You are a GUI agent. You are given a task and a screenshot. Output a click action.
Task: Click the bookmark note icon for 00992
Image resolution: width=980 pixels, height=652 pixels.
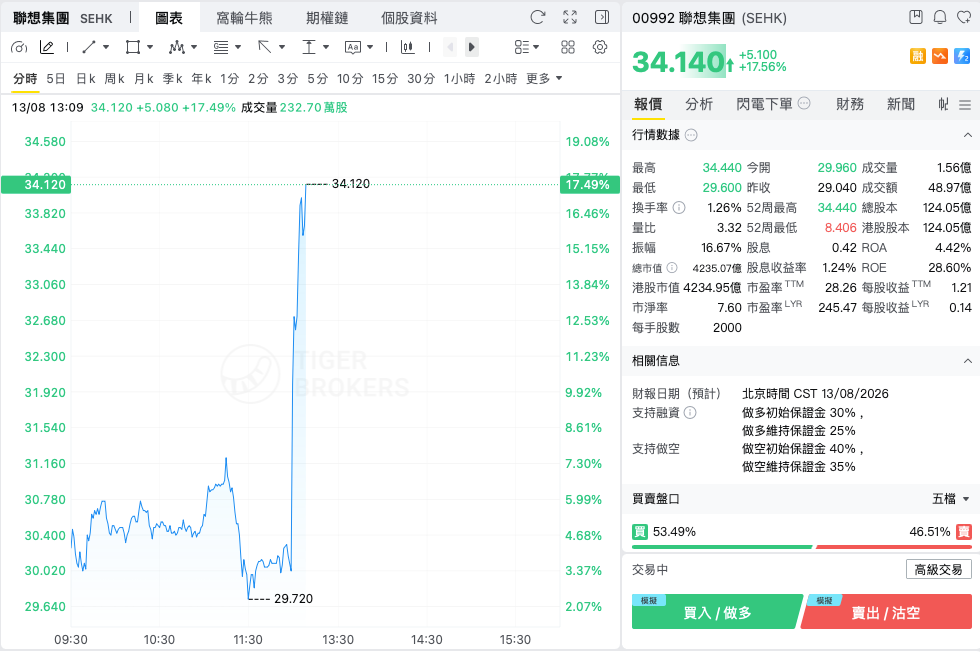click(x=916, y=17)
